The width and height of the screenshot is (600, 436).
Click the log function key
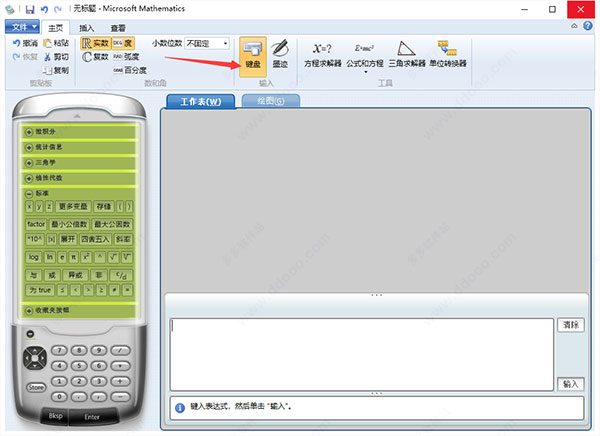pos(34,257)
